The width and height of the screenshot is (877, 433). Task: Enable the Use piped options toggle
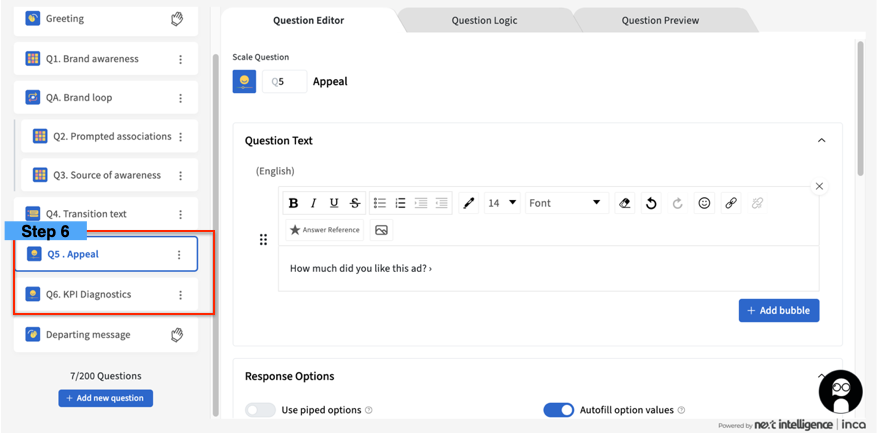[260, 410]
